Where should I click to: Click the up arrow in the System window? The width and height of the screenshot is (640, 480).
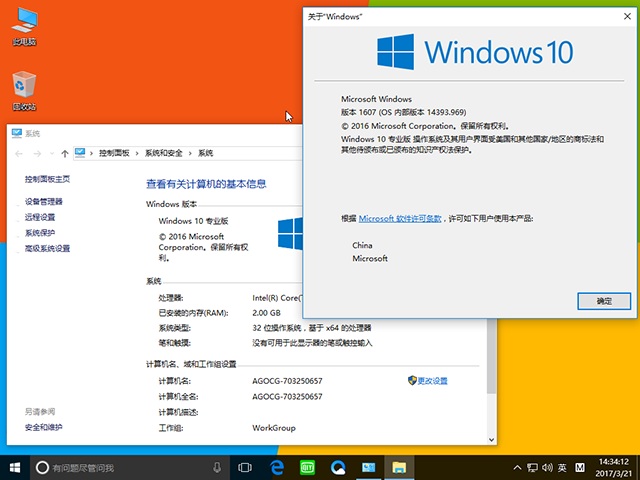pos(65,153)
